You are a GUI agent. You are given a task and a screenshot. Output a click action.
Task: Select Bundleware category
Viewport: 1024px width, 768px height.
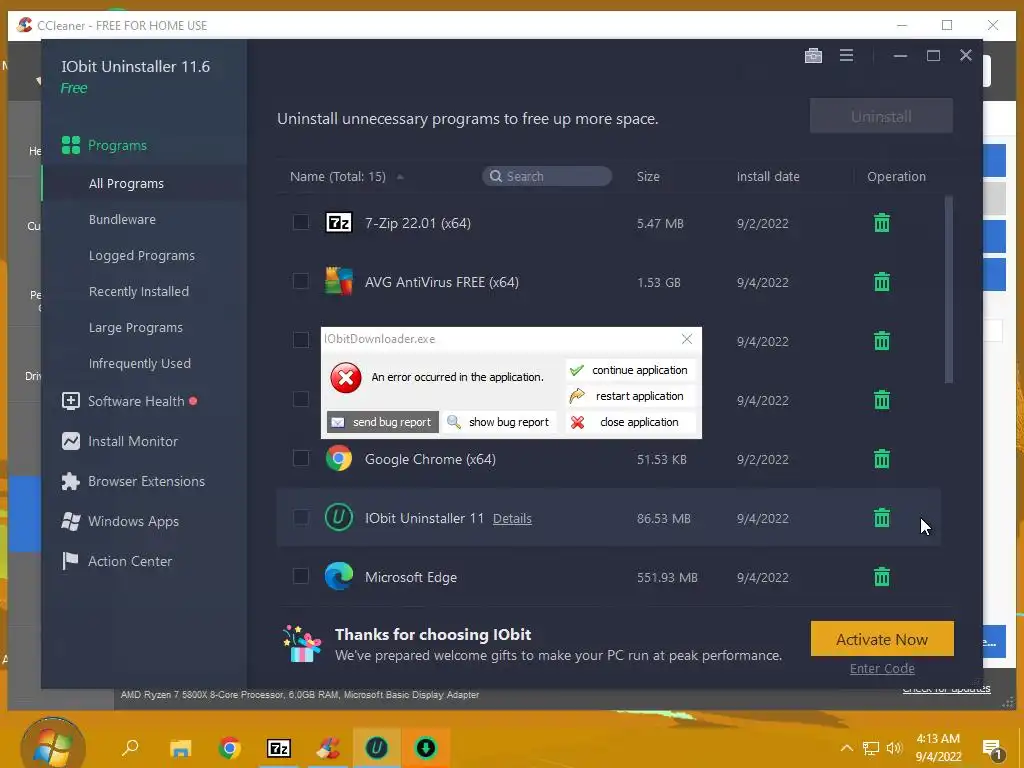(x=122, y=219)
